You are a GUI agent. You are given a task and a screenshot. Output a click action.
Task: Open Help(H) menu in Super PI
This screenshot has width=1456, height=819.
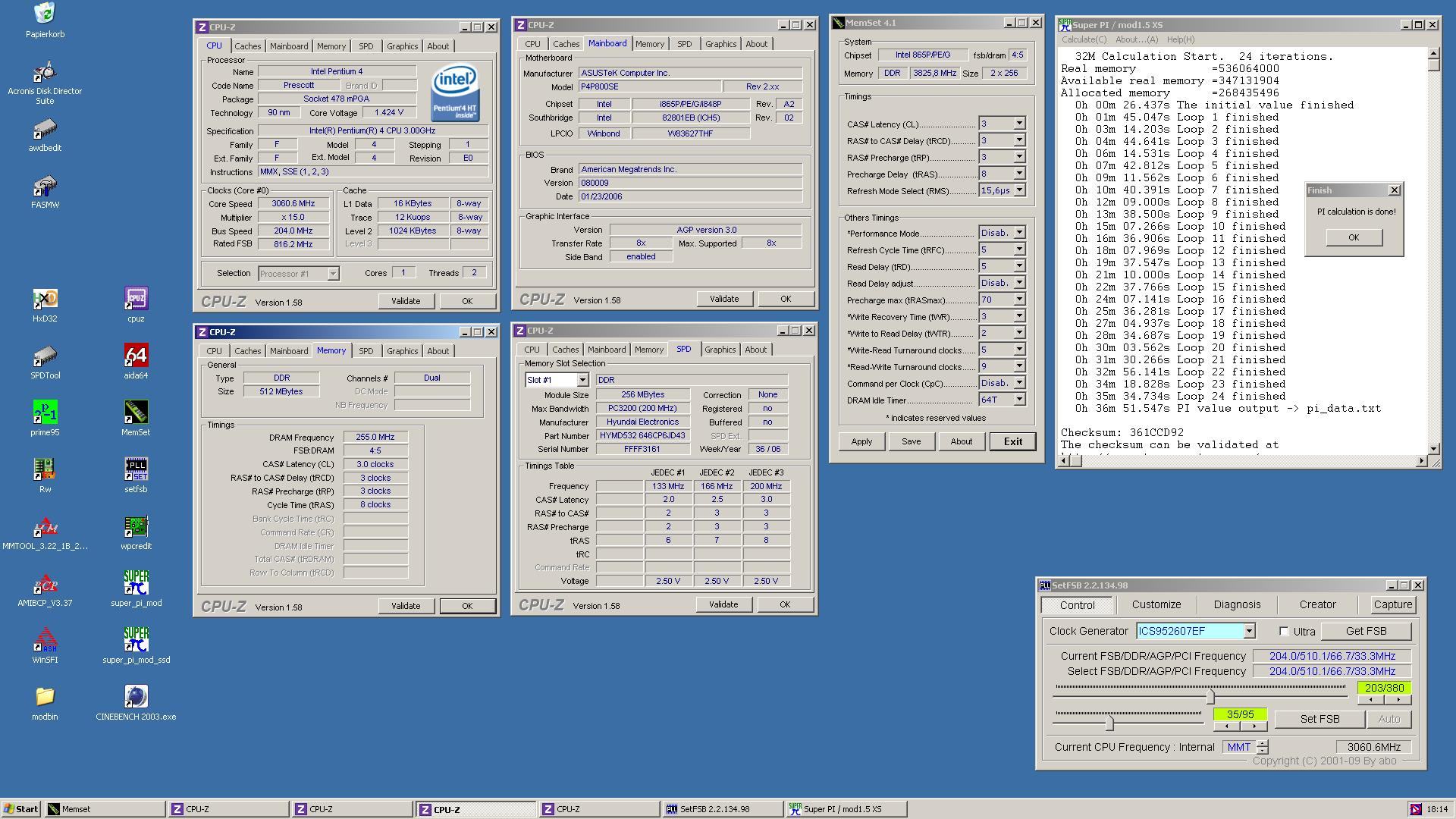1180,39
